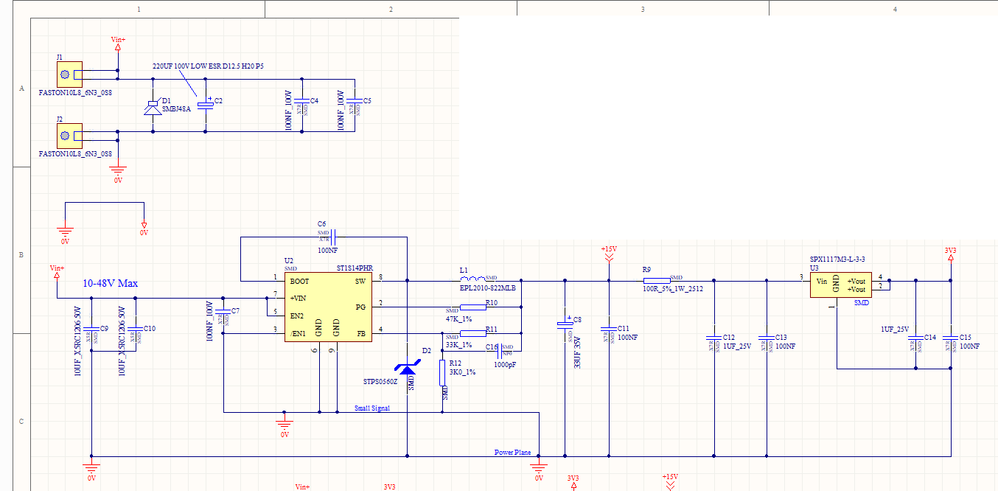Image resolution: width=998 pixels, height=491 pixels.
Task: Select capacitor C12 symbol
Action: (713, 338)
